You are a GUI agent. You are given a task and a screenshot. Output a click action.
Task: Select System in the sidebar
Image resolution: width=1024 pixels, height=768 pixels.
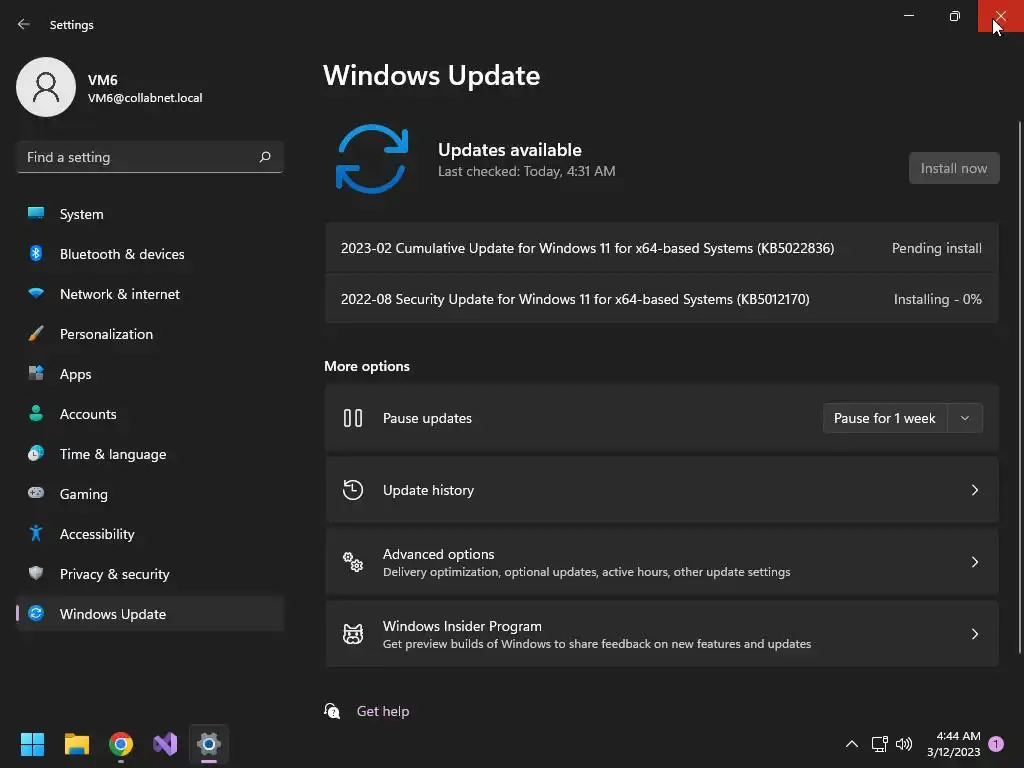coord(150,214)
